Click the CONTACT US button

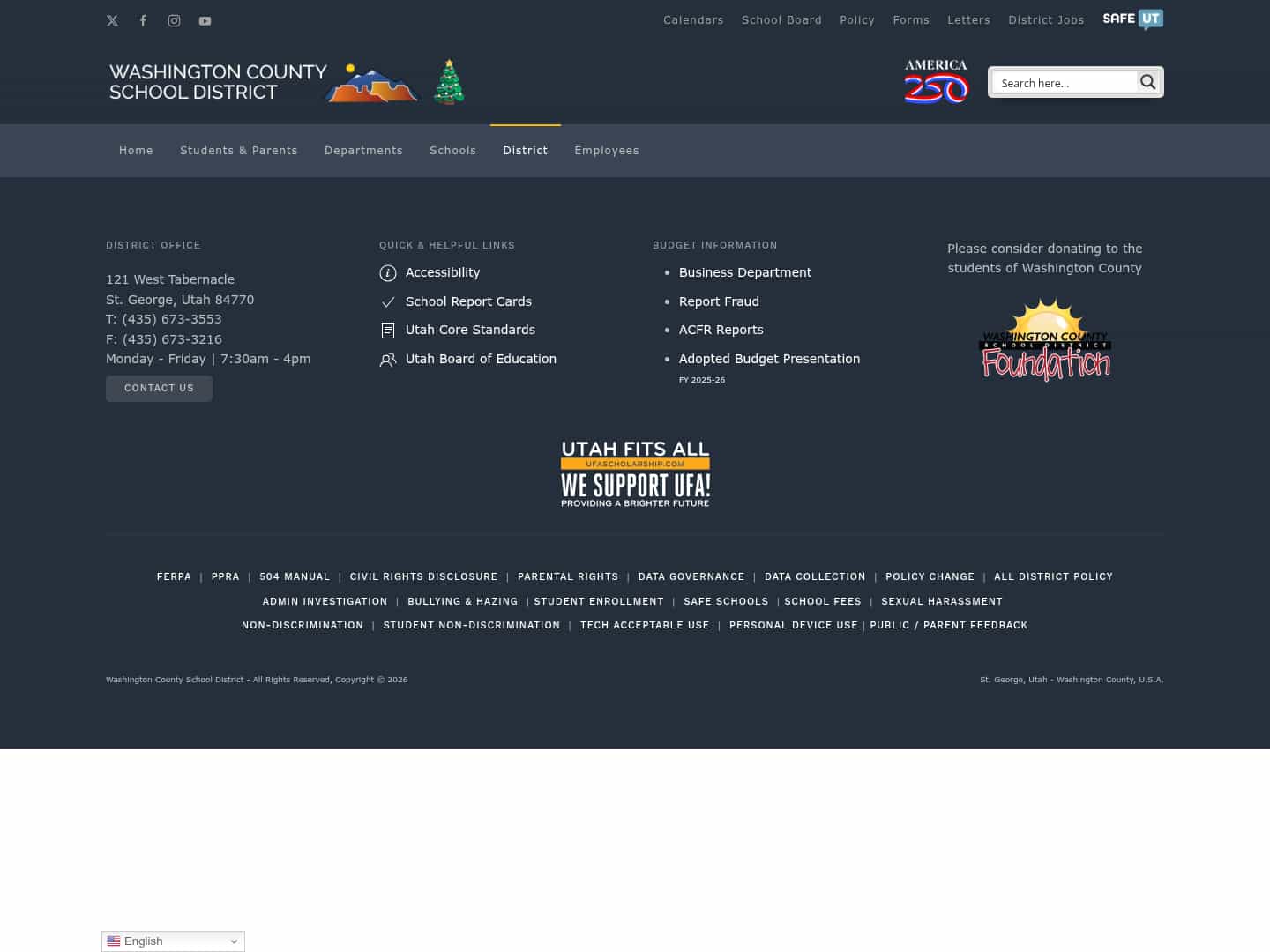(x=159, y=388)
